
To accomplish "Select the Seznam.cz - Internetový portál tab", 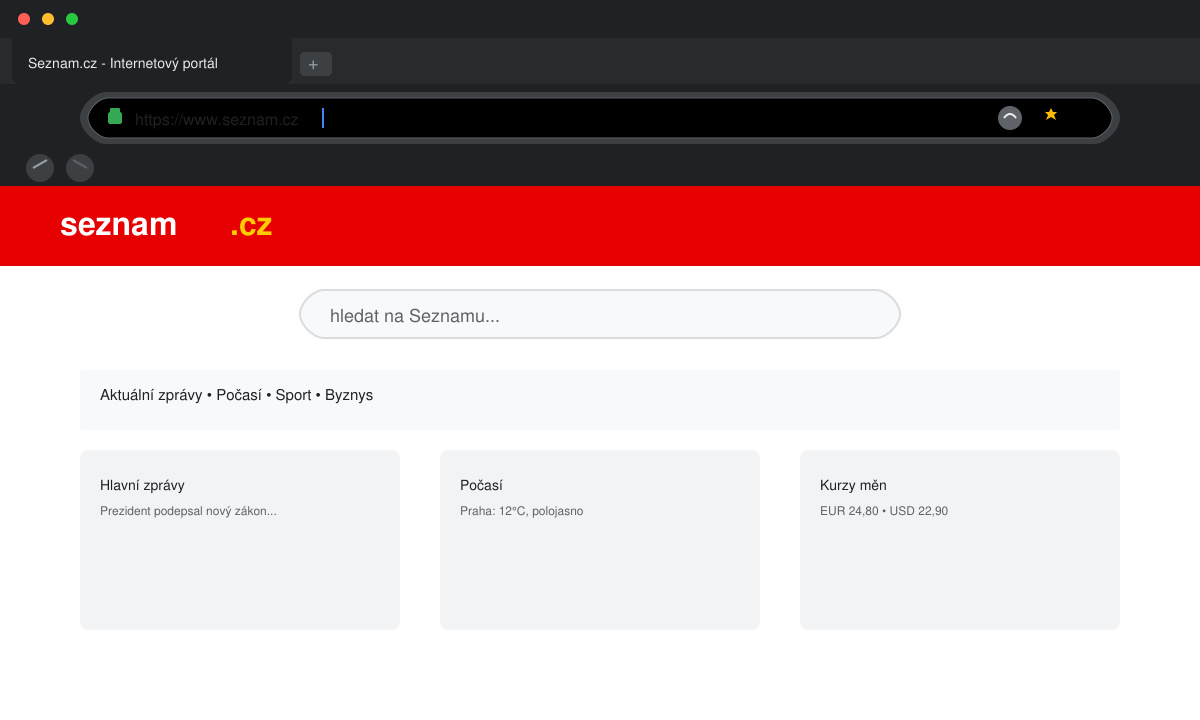I will (x=152, y=63).
